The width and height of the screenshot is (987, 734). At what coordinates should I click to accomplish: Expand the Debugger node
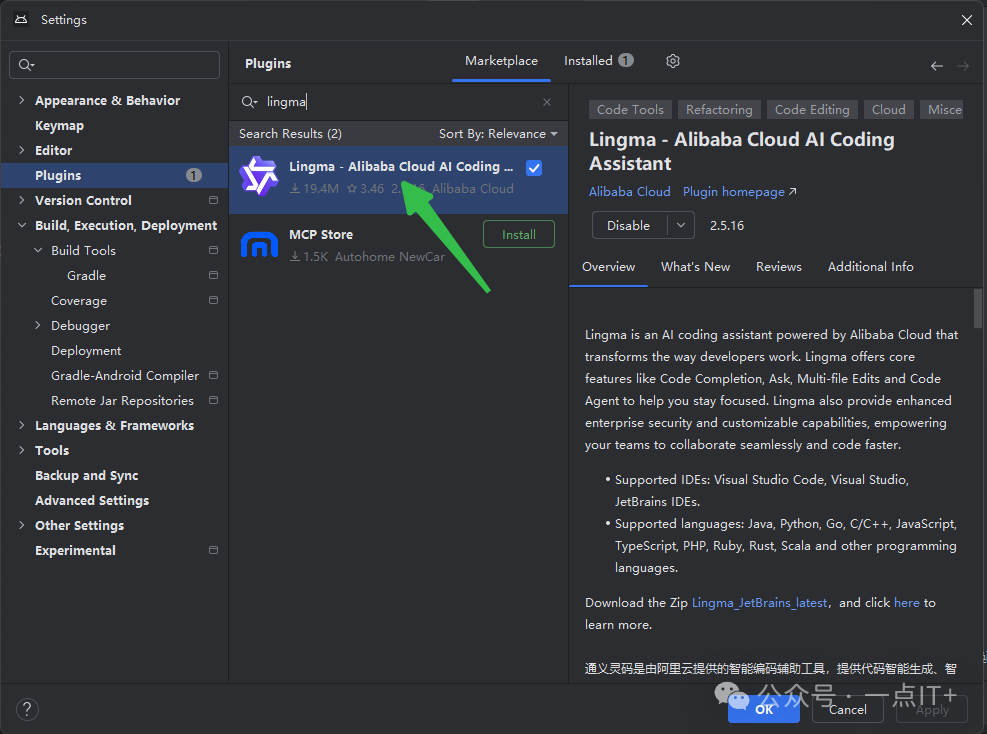point(38,325)
